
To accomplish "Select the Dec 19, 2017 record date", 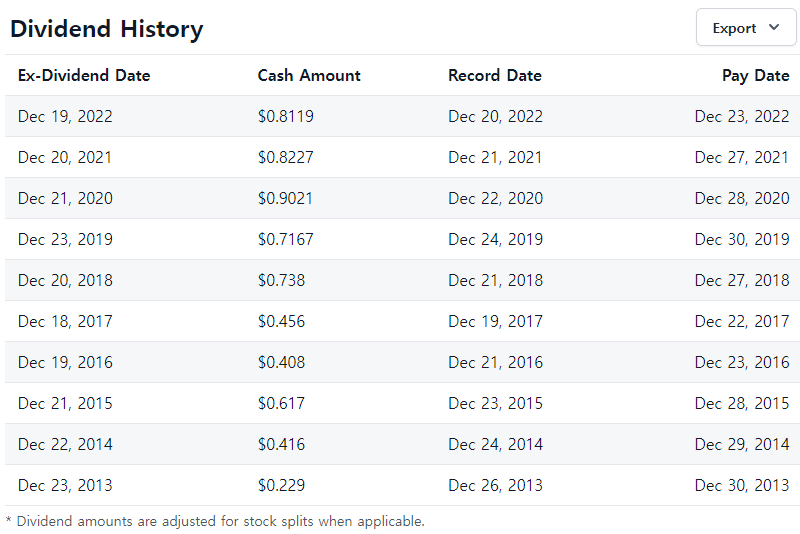I will coord(495,321).
